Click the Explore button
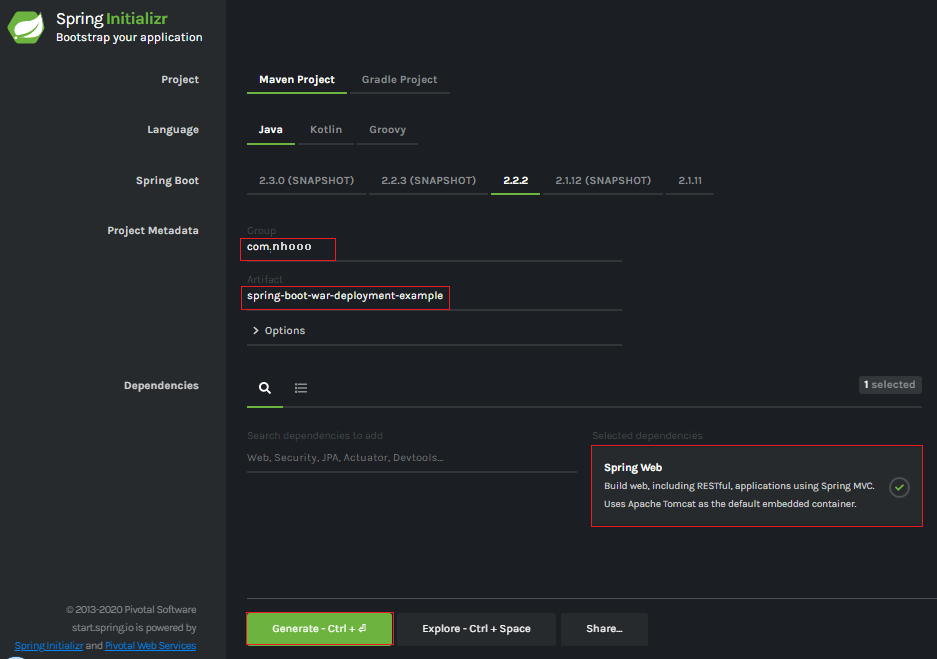 coord(476,629)
